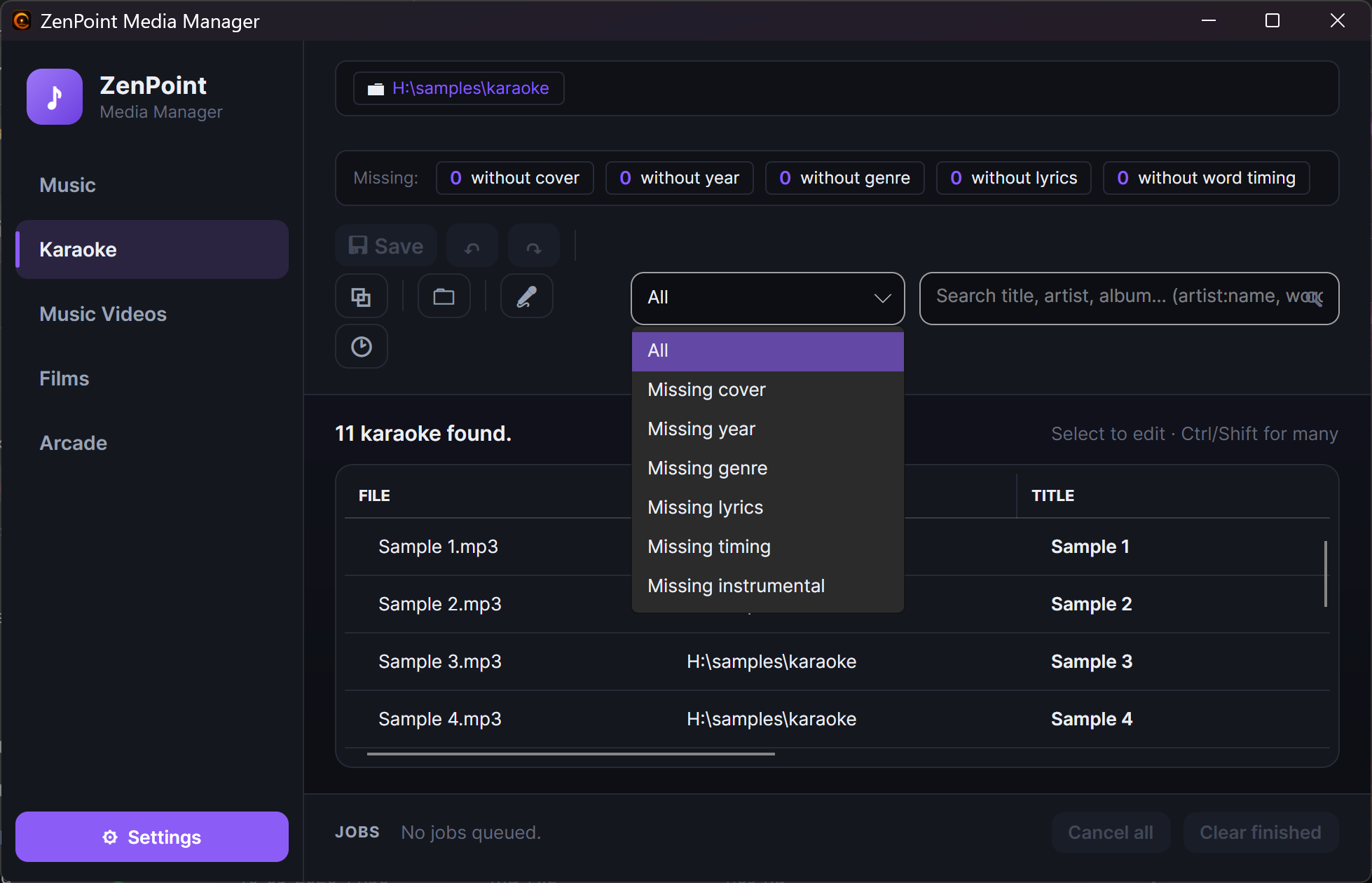Click the microphone icon button
The image size is (1372, 883).
pyautogui.click(x=526, y=297)
